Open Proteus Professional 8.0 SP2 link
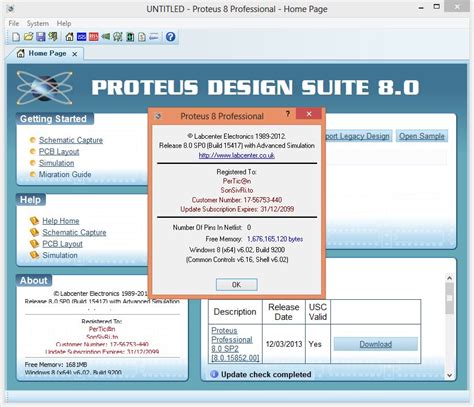 [235, 344]
